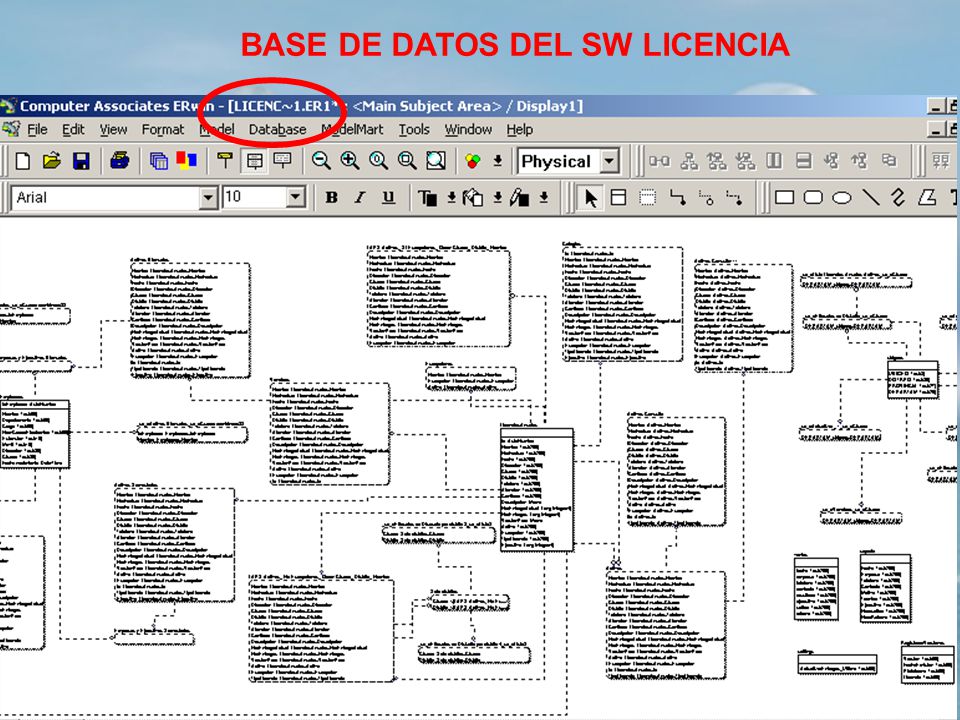Select the line drawing tool

(870, 197)
